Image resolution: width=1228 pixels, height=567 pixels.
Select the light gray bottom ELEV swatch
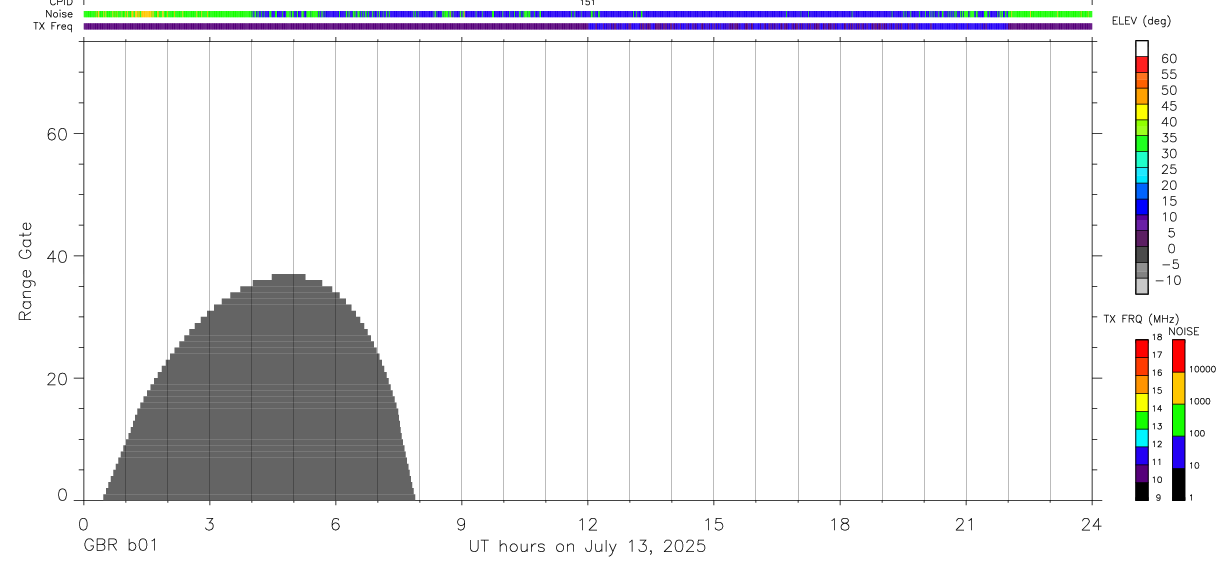1142,286
